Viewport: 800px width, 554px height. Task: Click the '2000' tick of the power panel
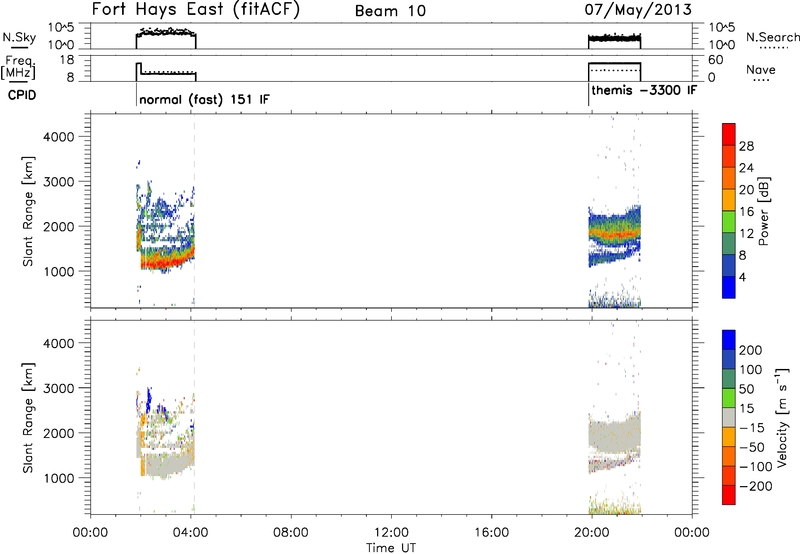click(59, 226)
